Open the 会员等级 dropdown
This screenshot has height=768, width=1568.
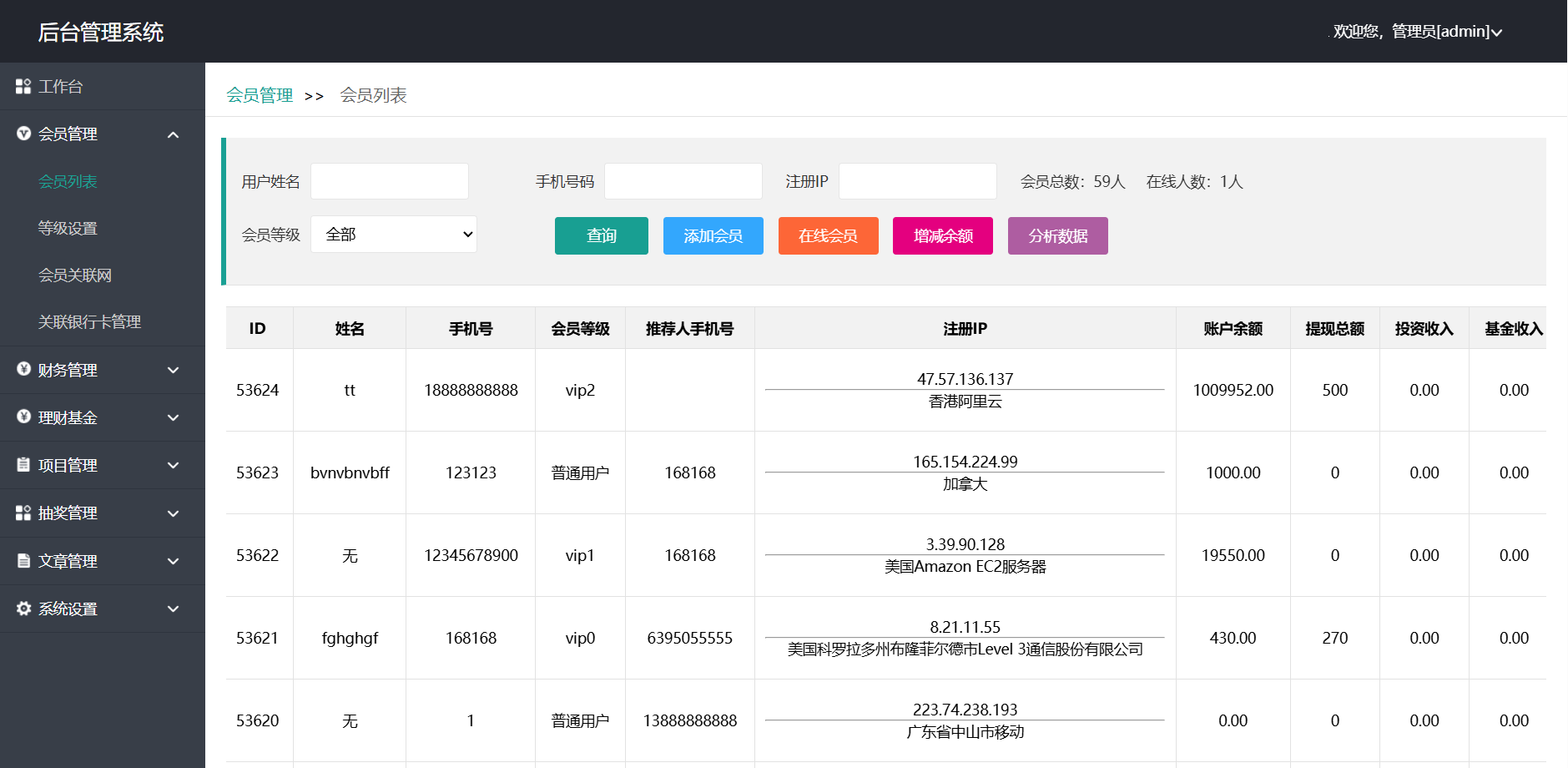tap(393, 235)
